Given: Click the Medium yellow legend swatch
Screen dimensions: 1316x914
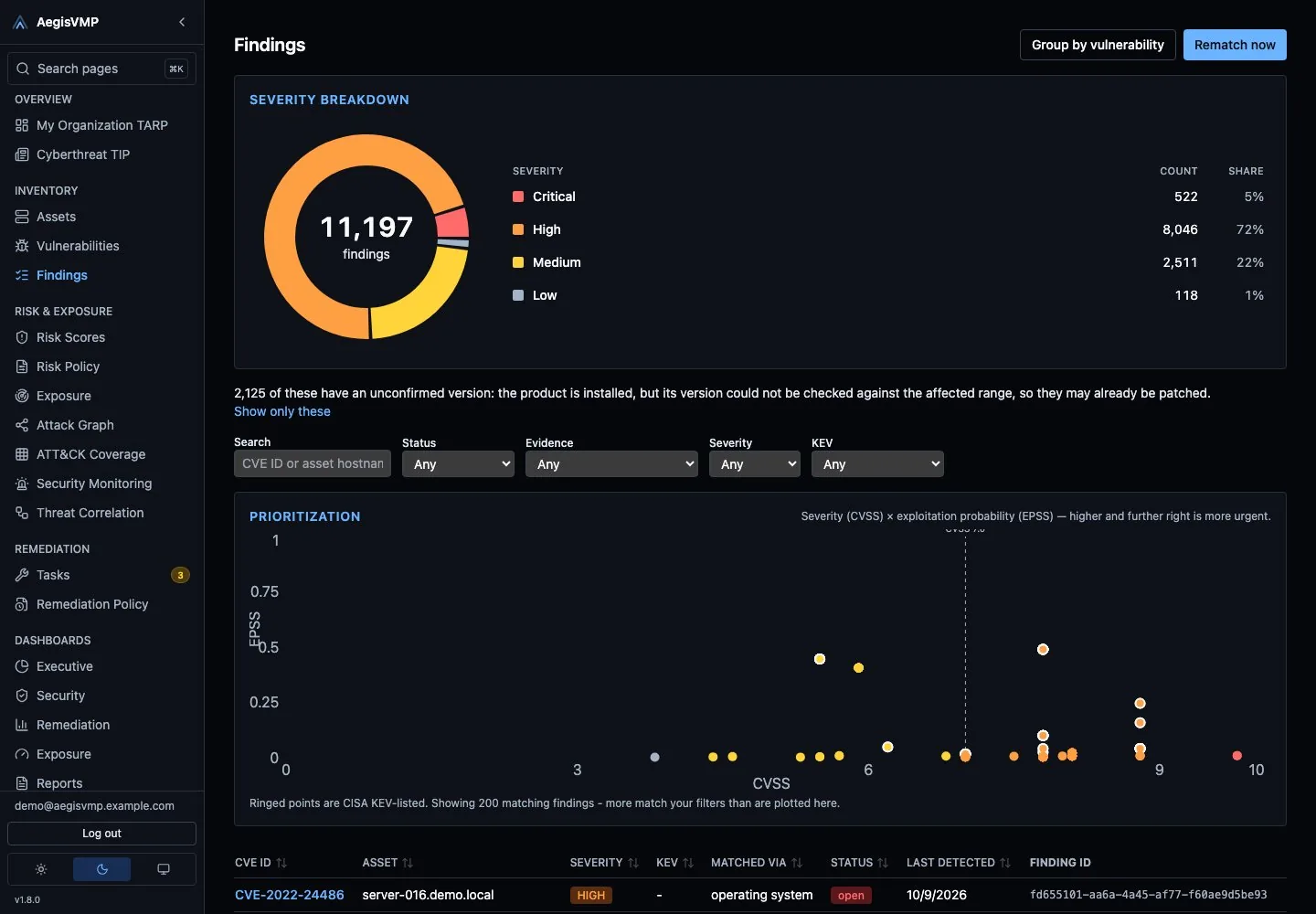Looking at the screenshot, I should click(x=518, y=262).
